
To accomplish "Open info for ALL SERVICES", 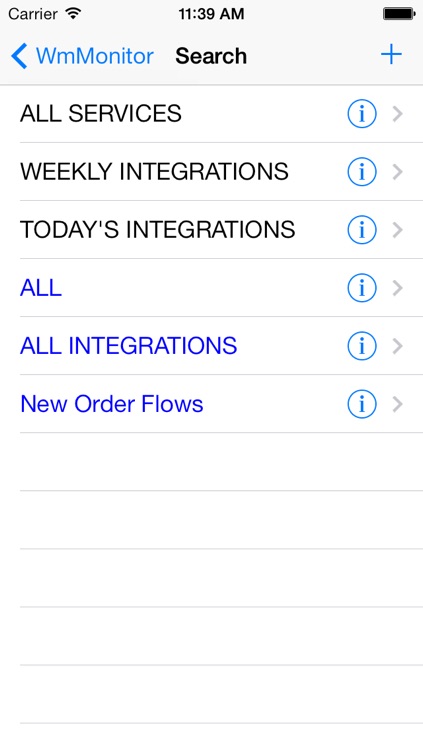I will [x=362, y=114].
